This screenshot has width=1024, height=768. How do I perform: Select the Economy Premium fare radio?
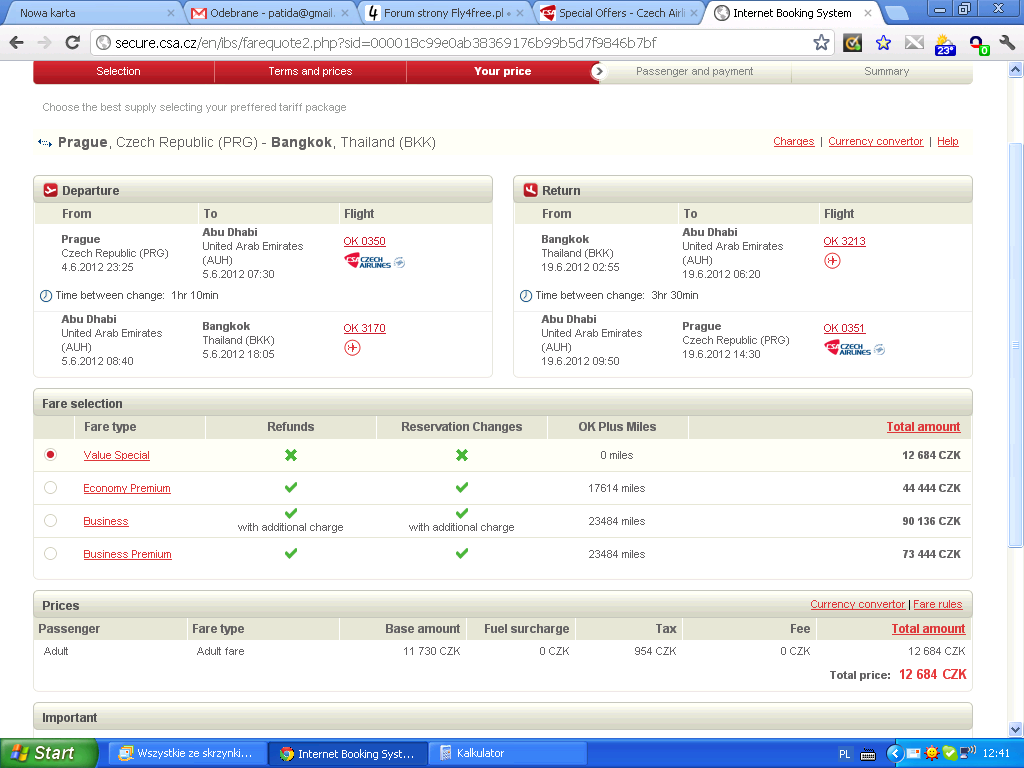pyautogui.click(x=50, y=488)
